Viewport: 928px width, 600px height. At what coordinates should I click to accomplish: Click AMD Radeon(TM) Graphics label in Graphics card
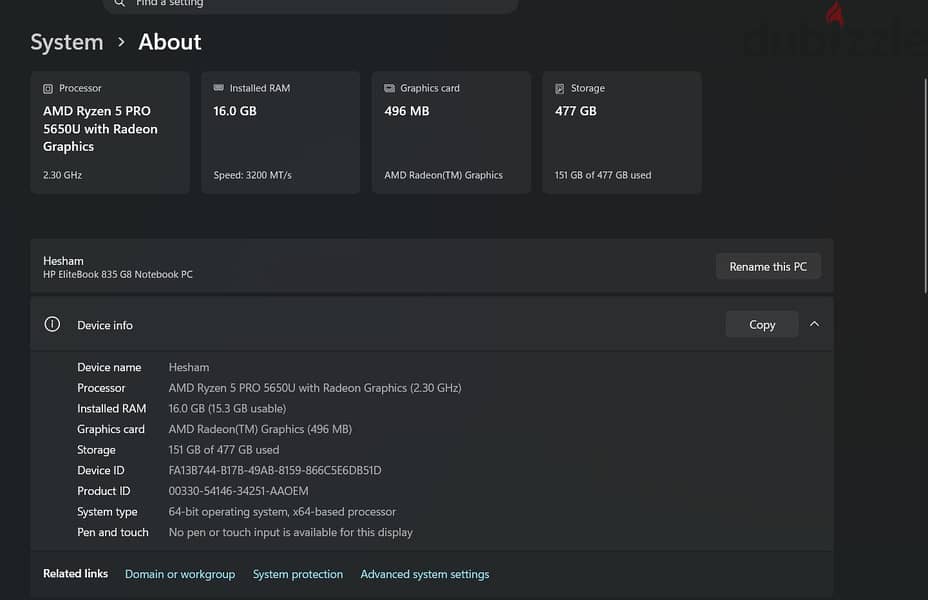click(443, 175)
